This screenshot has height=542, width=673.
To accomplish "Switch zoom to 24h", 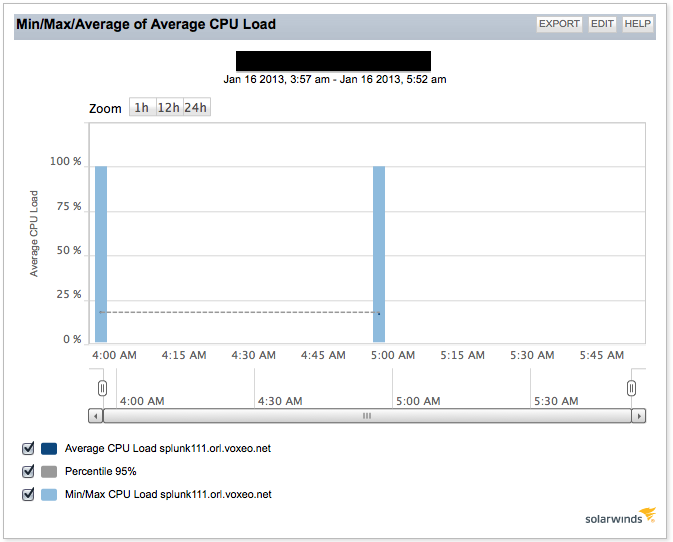I will pyautogui.click(x=196, y=107).
